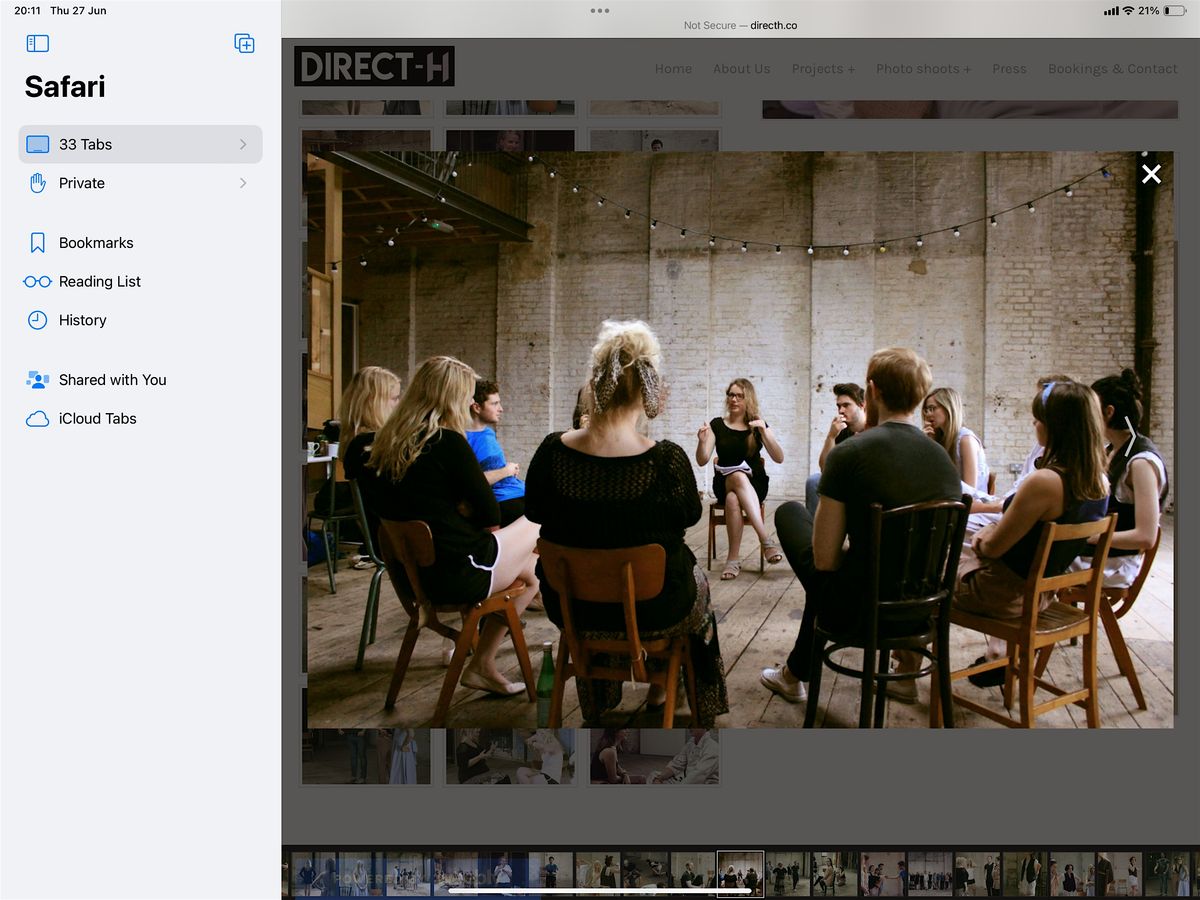Expand the 33 Tabs group chevron
The width and height of the screenshot is (1200, 900).
pyautogui.click(x=243, y=145)
